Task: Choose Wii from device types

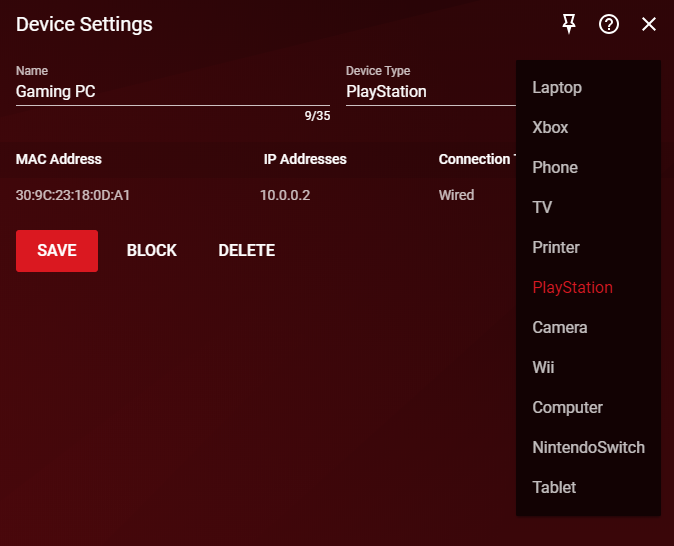Action: [543, 368]
